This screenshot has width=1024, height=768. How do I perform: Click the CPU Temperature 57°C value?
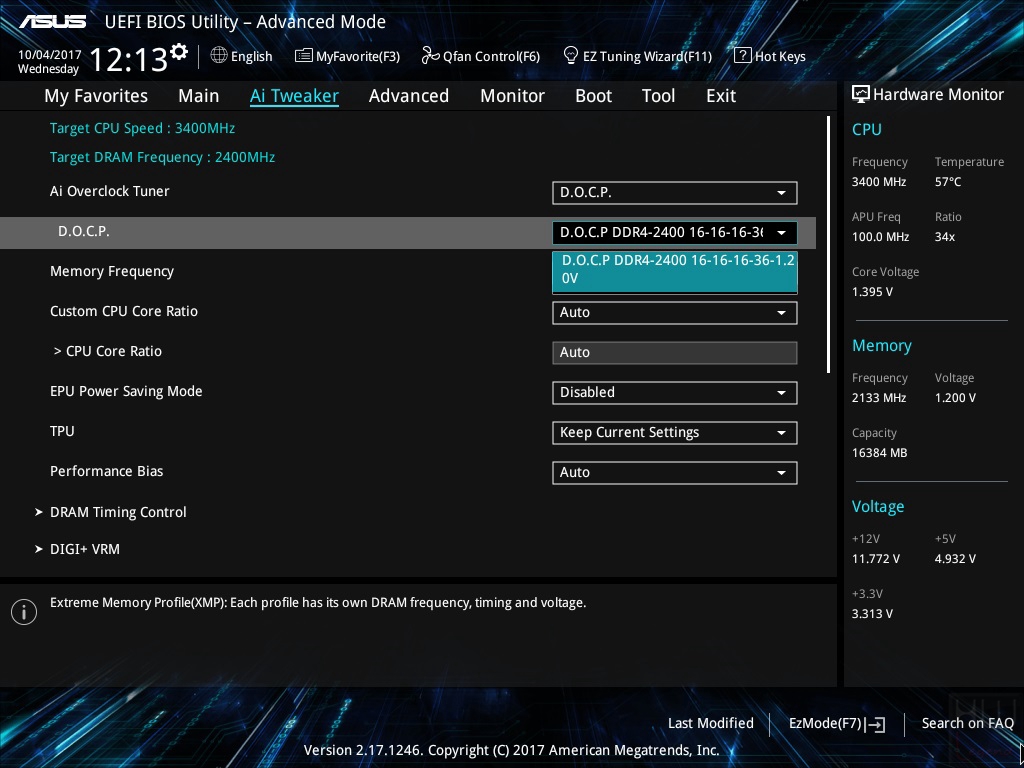[948, 182]
